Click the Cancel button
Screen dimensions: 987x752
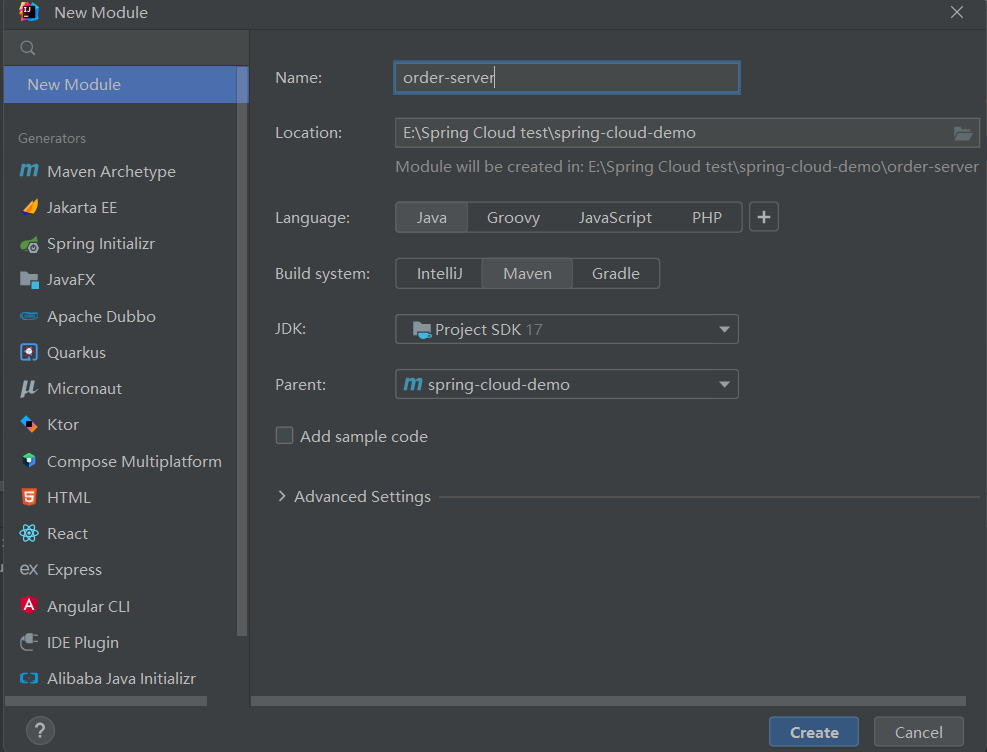tap(918, 732)
